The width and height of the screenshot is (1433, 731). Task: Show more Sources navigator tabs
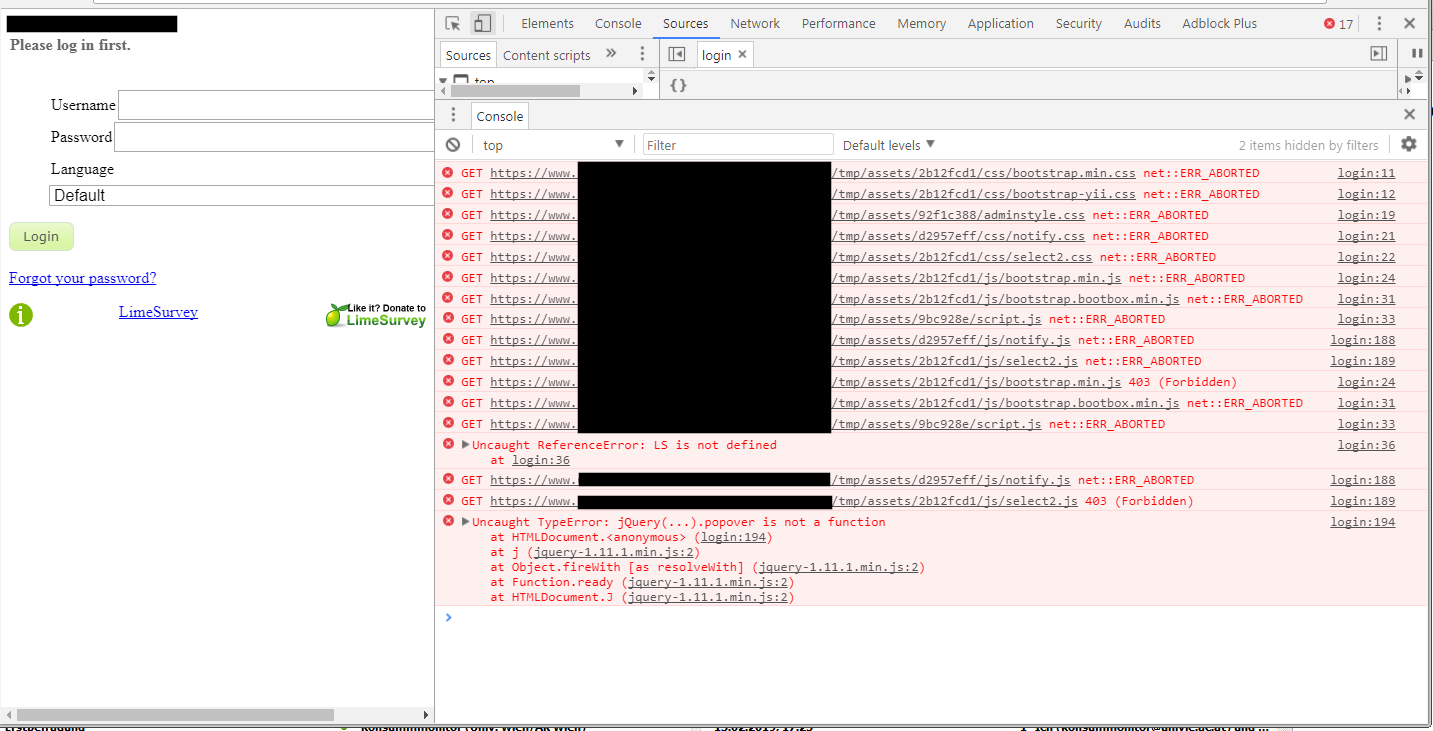(611, 54)
